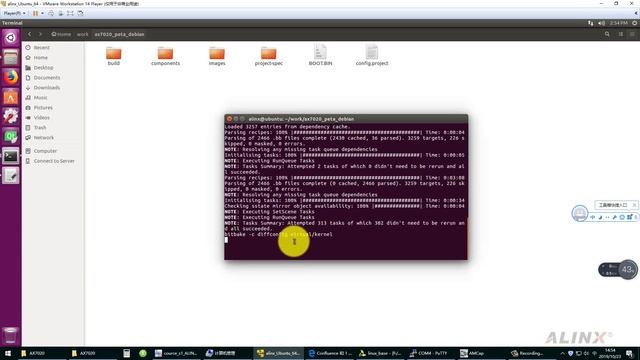The width and height of the screenshot is (640, 360).
Task: Launch Firefox from the Ubuntu launcher
Action: click(x=11, y=77)
